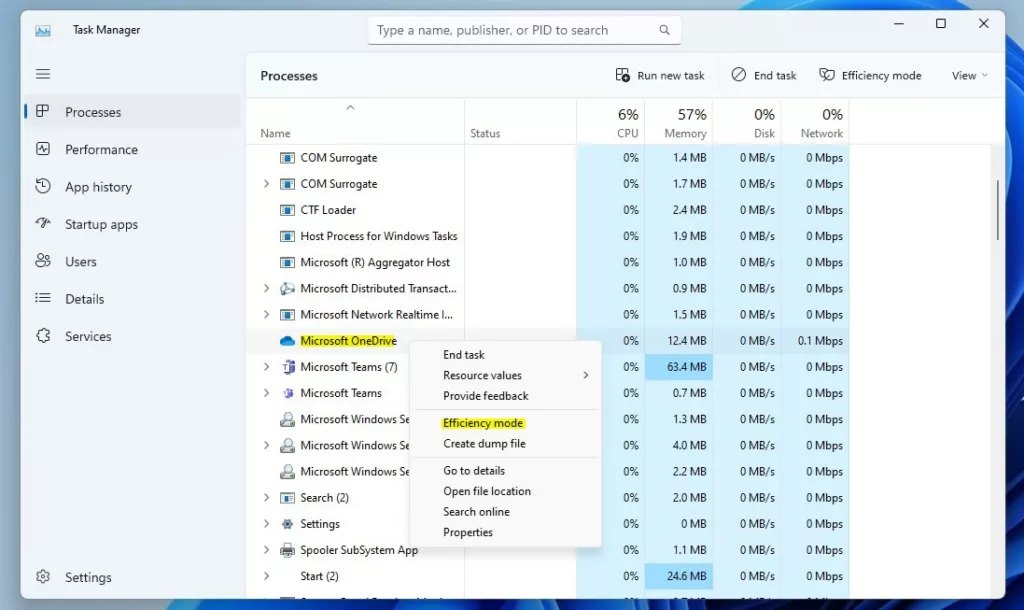The height and width of the screenshot is (610, 1024).
Task: Expand Microsoft Network Realtime row
Action: (x=266, y=315)
